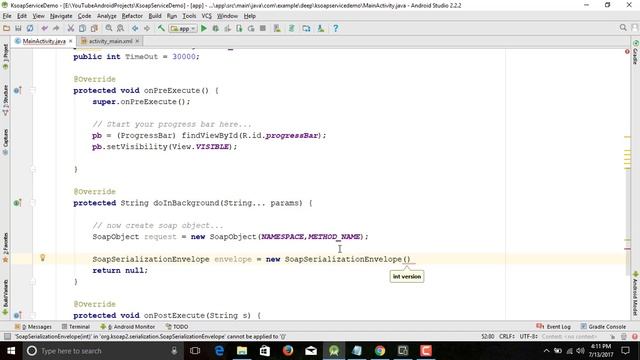Click the Windows Start button
The height and width of the screenshot is (360, 640).
coord(11,351)
